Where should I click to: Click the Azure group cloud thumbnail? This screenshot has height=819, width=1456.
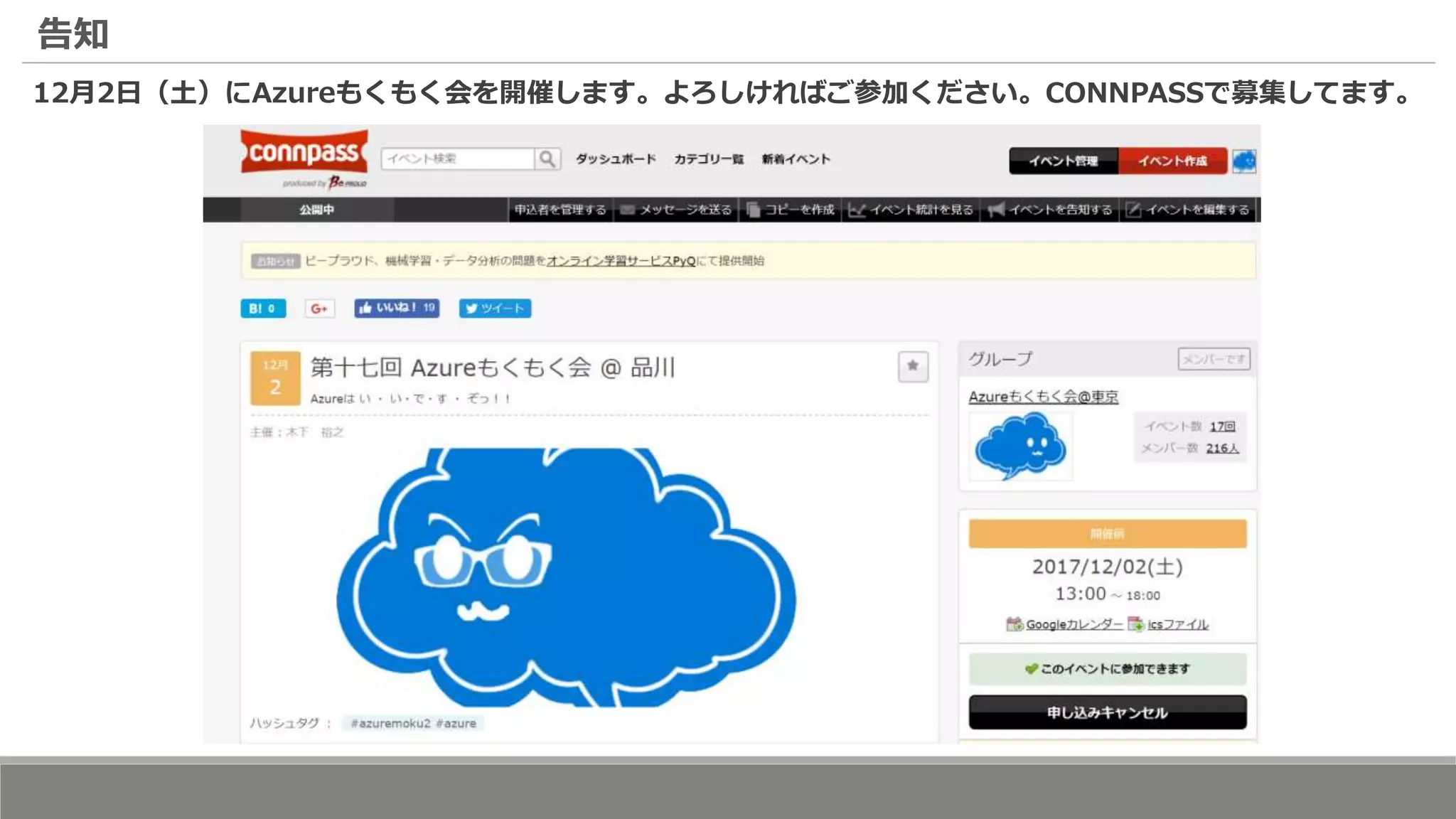tap(1020, 446)
